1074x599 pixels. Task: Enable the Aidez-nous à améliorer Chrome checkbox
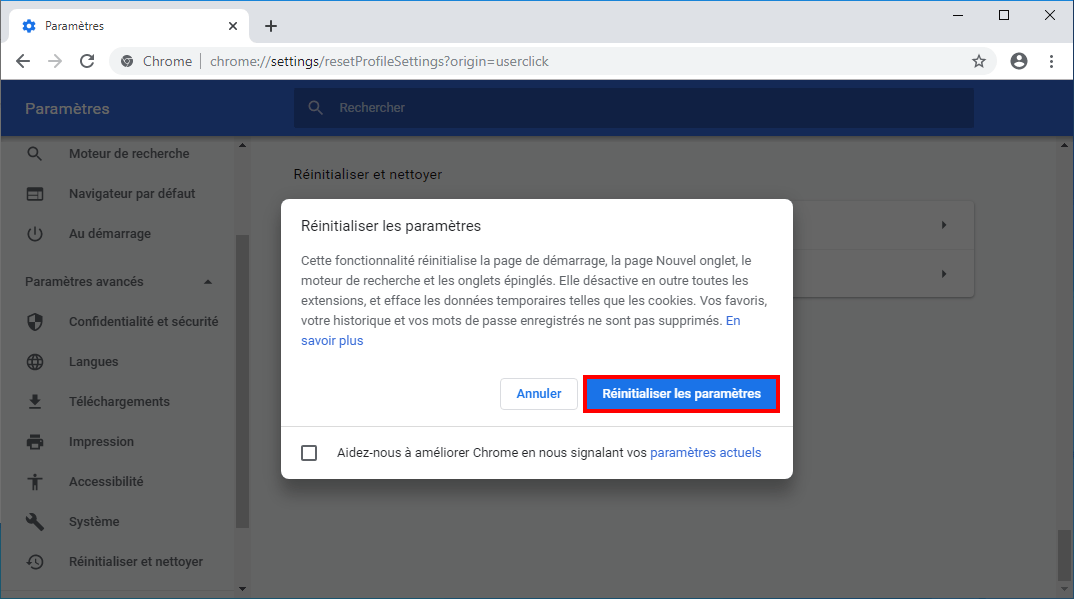[309, 453]
